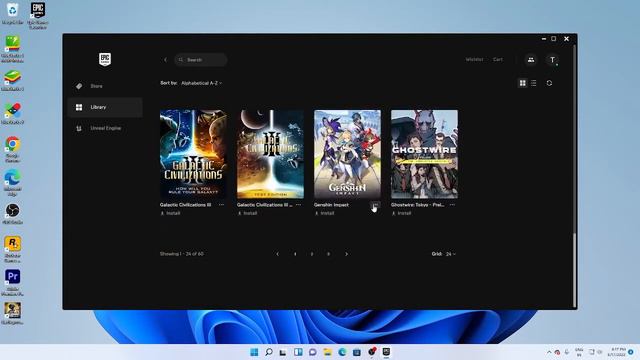Expand the Grid: 24 items dropdown
The width and height of the screenshot is (640, 360).
point(451,254)
